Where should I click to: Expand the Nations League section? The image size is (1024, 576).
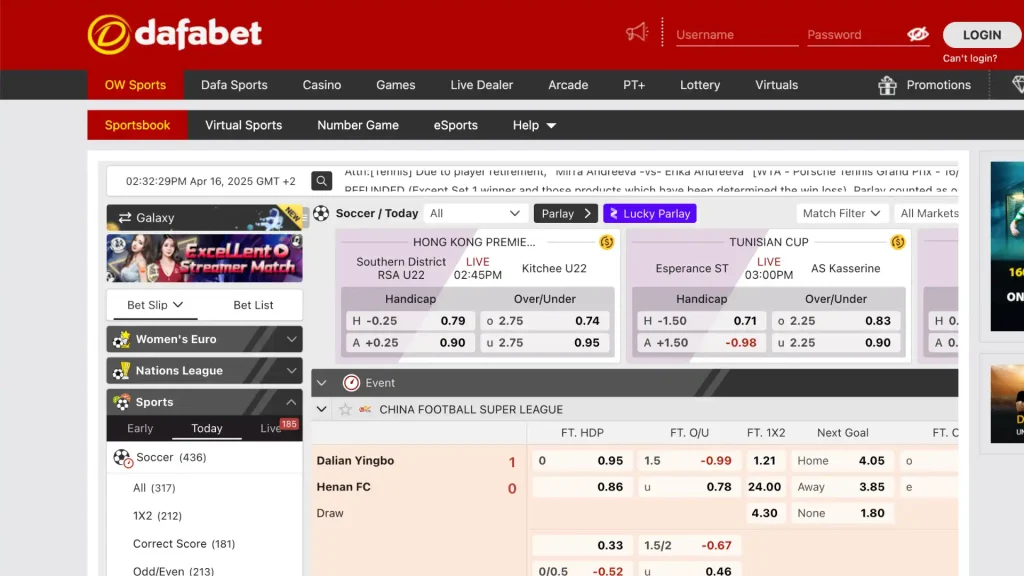(x=291, y=370)
